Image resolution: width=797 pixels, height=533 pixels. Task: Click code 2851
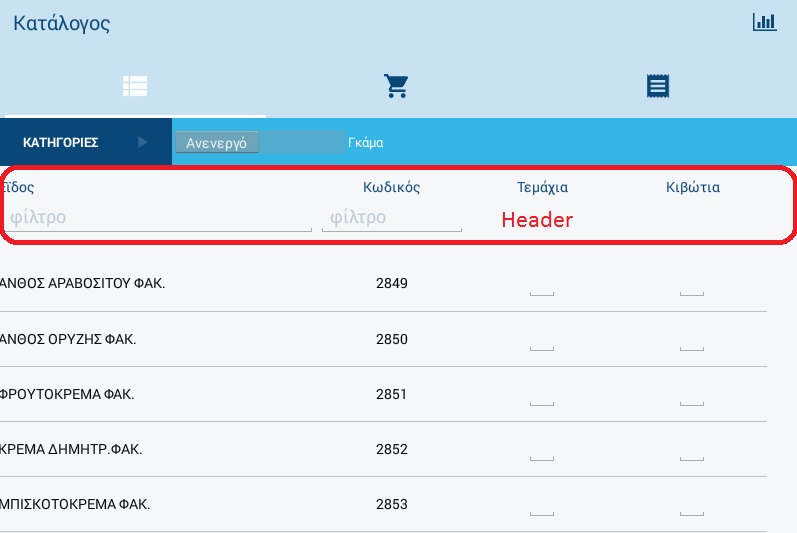391,394
